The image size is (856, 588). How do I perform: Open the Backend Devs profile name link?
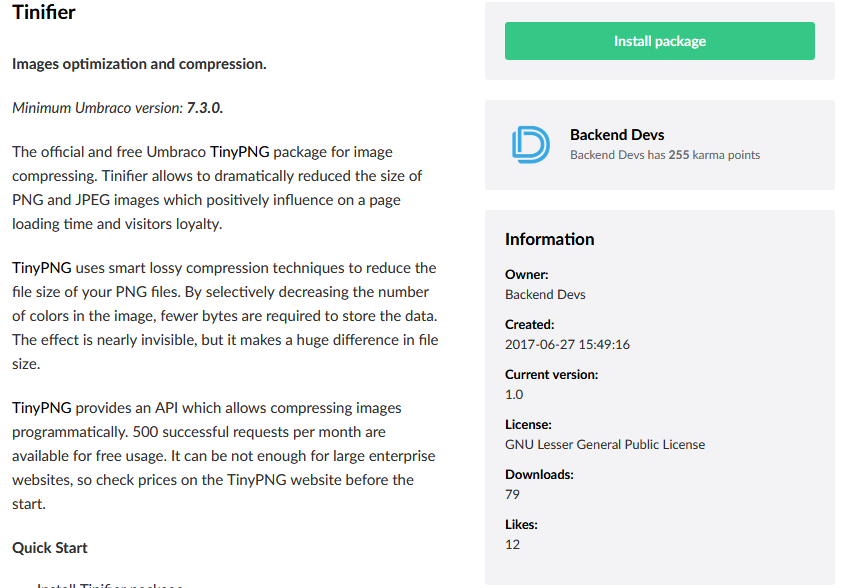click(x=617, y=135)
